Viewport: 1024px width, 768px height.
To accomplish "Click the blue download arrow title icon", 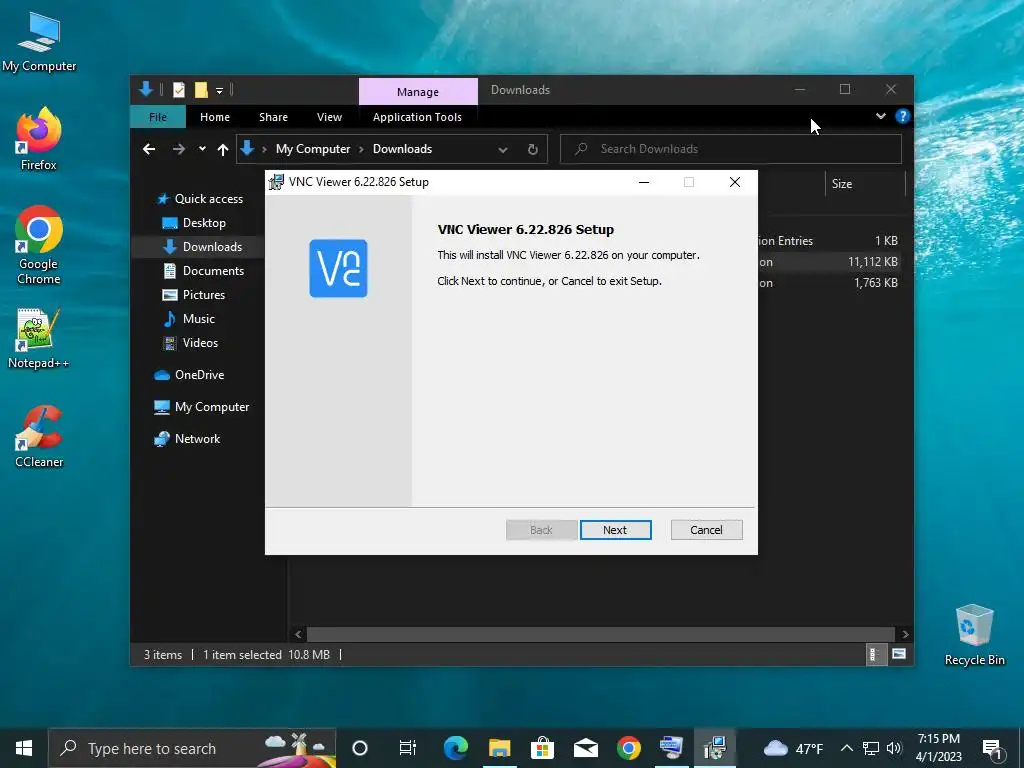I will 146,89.
